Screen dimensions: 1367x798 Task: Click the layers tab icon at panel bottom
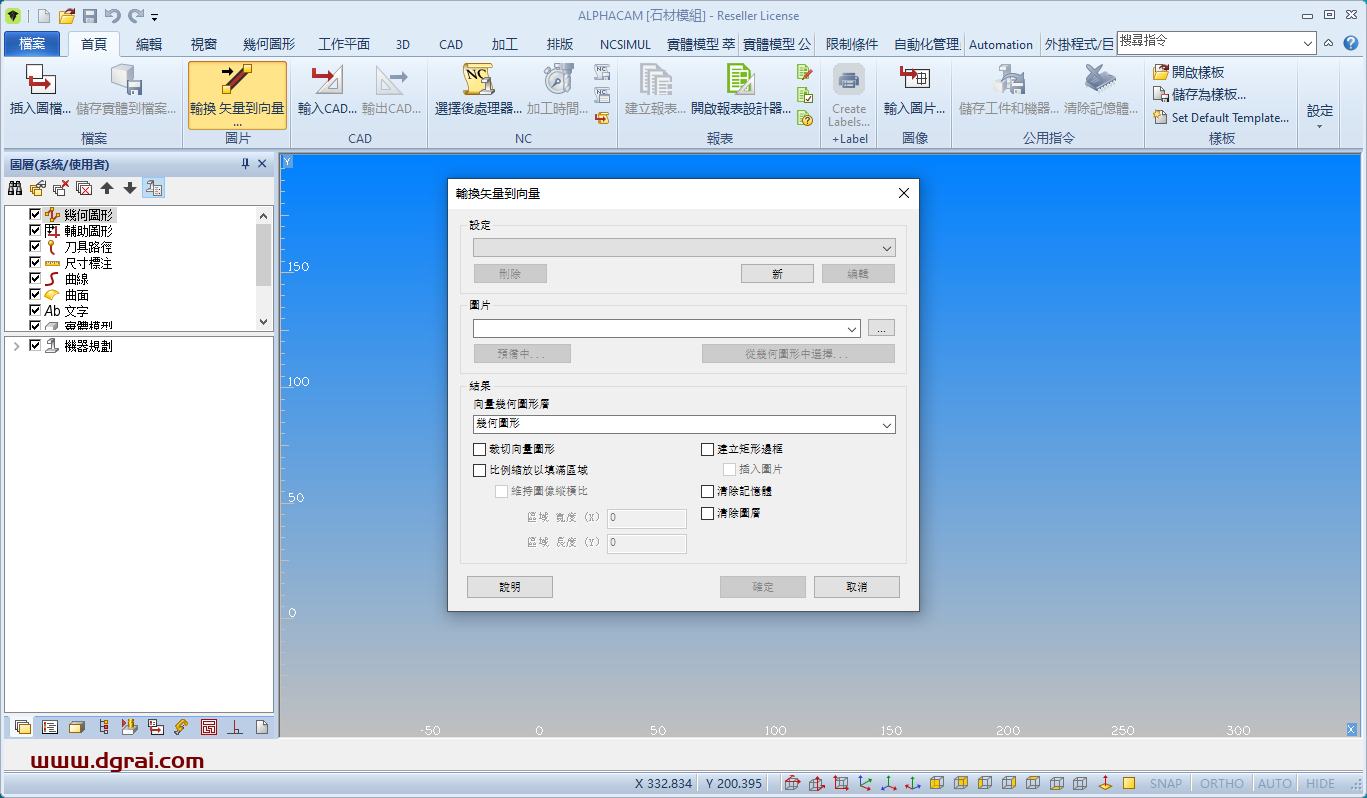tap(23, 727)
